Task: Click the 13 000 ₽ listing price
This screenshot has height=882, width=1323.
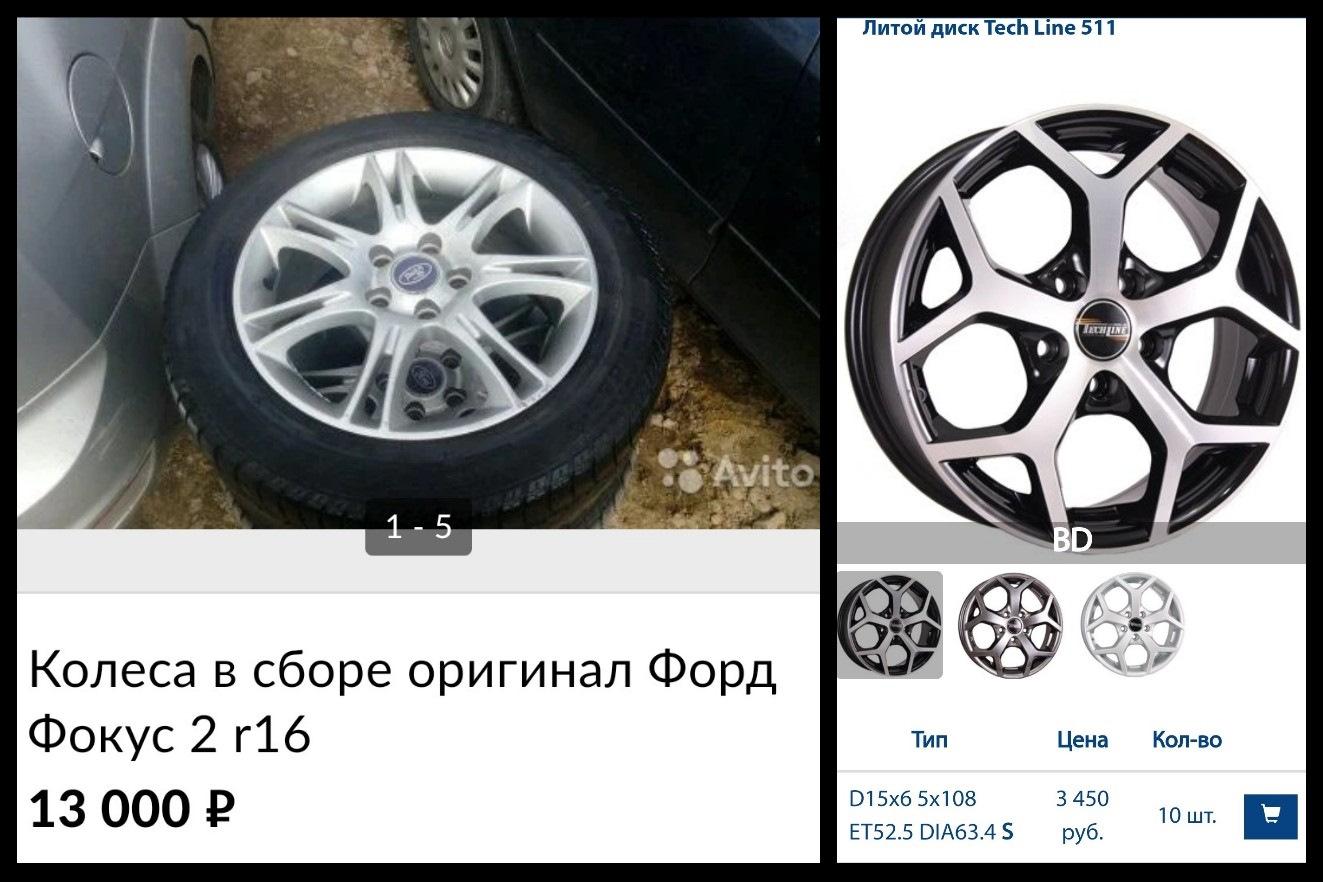Action: click(131, 808)
